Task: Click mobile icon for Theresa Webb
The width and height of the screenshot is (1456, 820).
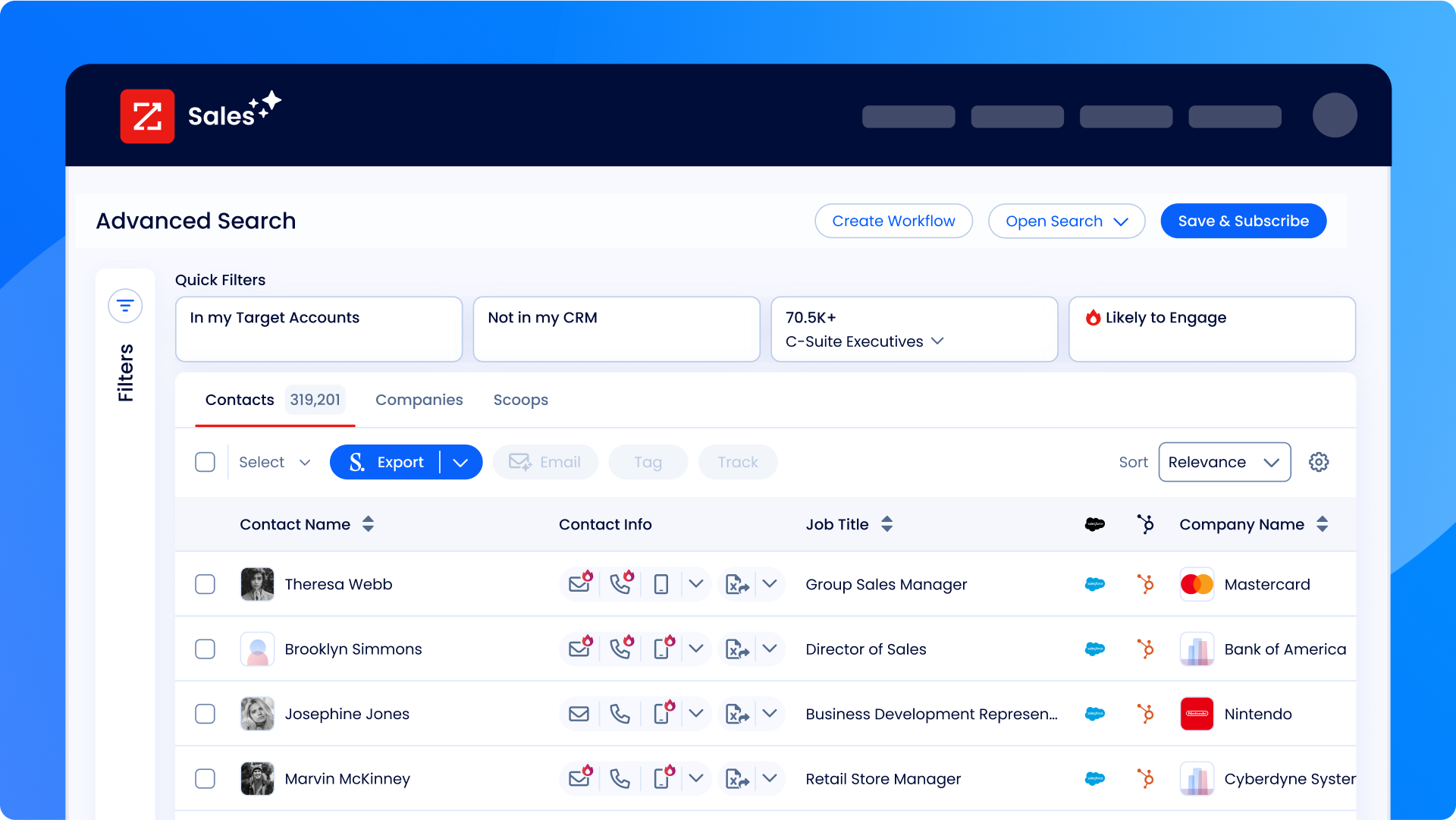Action: 661,584
